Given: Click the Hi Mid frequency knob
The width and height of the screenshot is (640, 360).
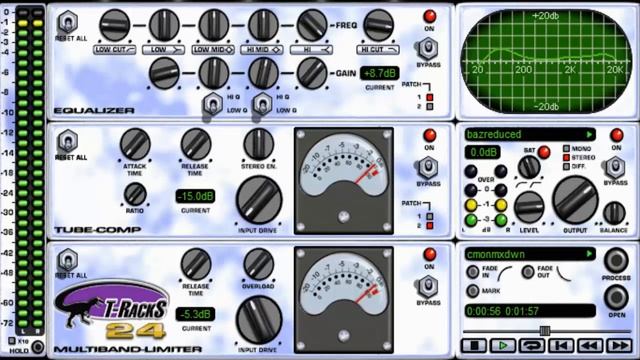Looking at the screenshot, I should tap(263, 25).
